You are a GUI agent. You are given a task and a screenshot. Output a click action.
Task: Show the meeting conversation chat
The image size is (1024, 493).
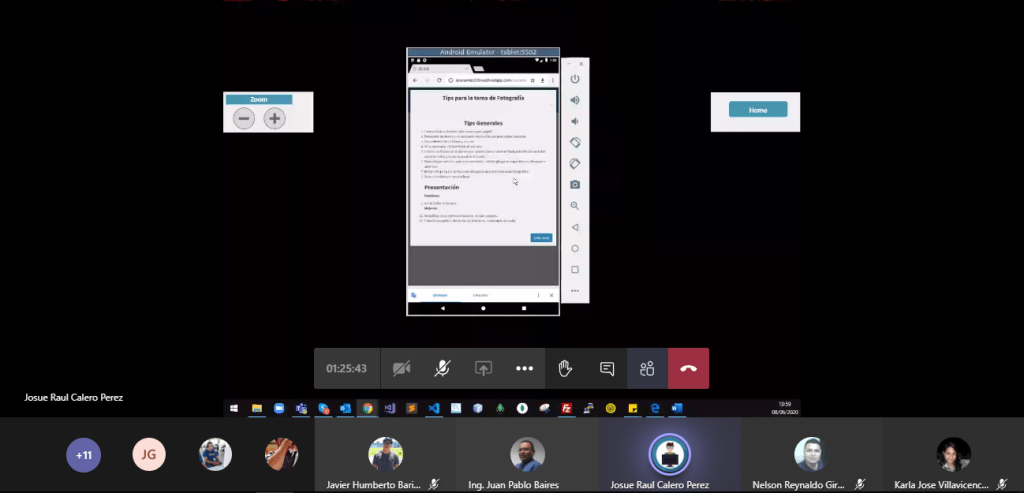pyautogui.click(x=606, y=368)
